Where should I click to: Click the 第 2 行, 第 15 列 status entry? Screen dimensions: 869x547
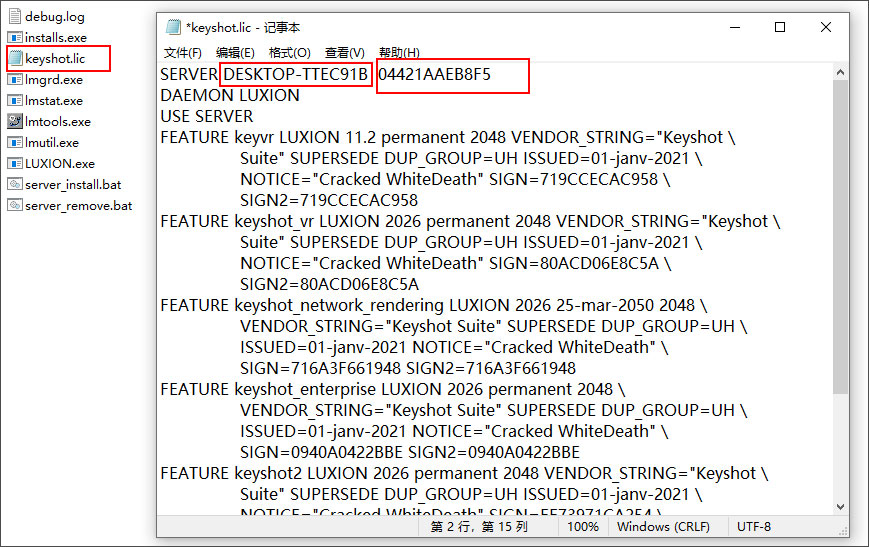[x=479, y=526]
